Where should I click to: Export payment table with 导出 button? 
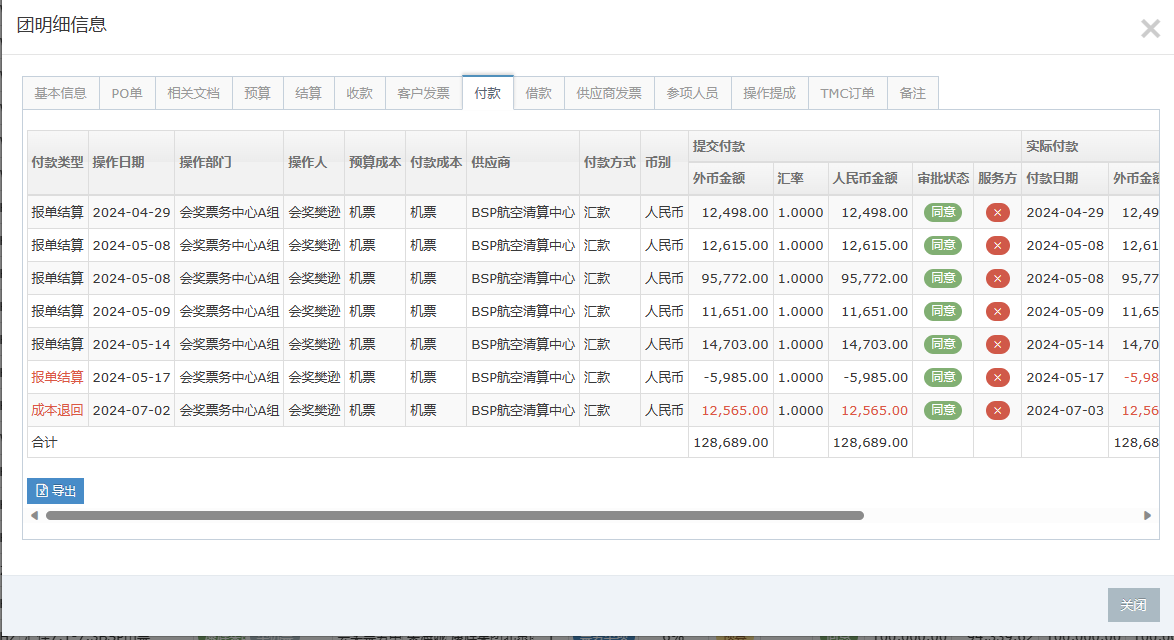pyautogui.click(x=56, y=491)
